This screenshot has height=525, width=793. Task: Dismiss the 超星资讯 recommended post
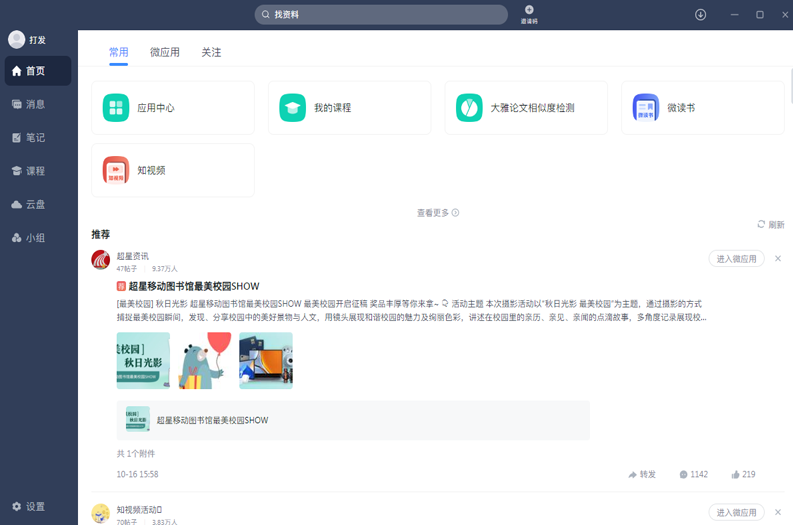778,259
